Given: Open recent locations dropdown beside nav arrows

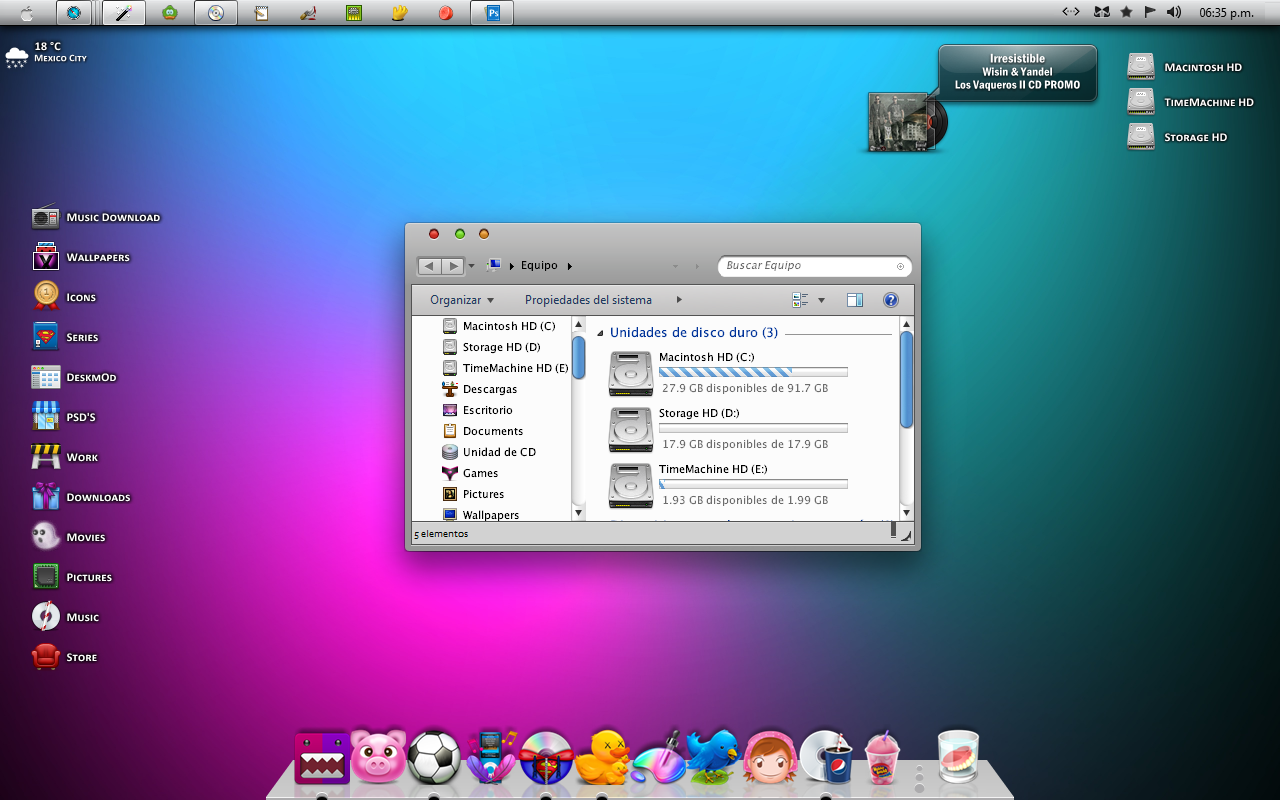Looking at the screenshot, I should click(472, 266).
